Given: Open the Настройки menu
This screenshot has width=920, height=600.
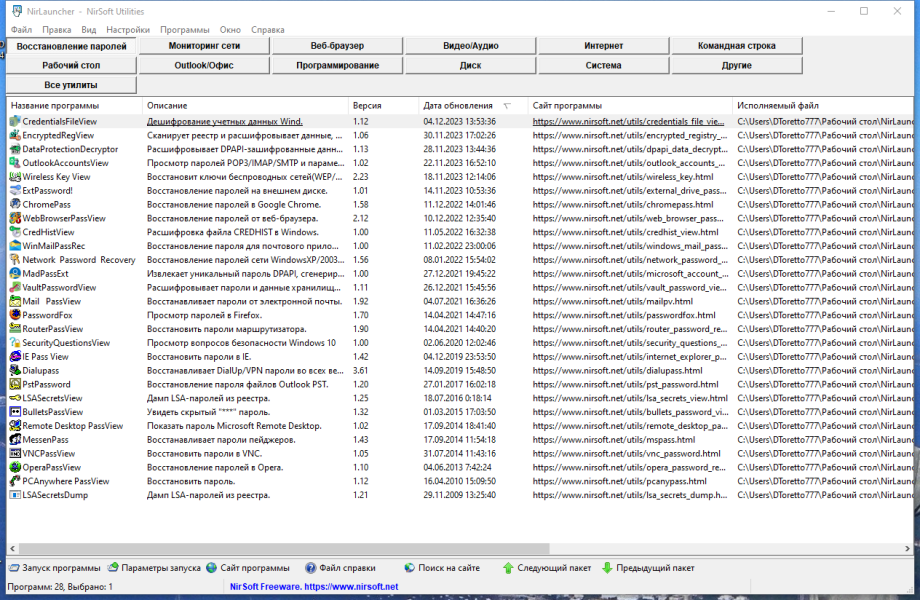Looking at the screenshot, I should [128, 30].
